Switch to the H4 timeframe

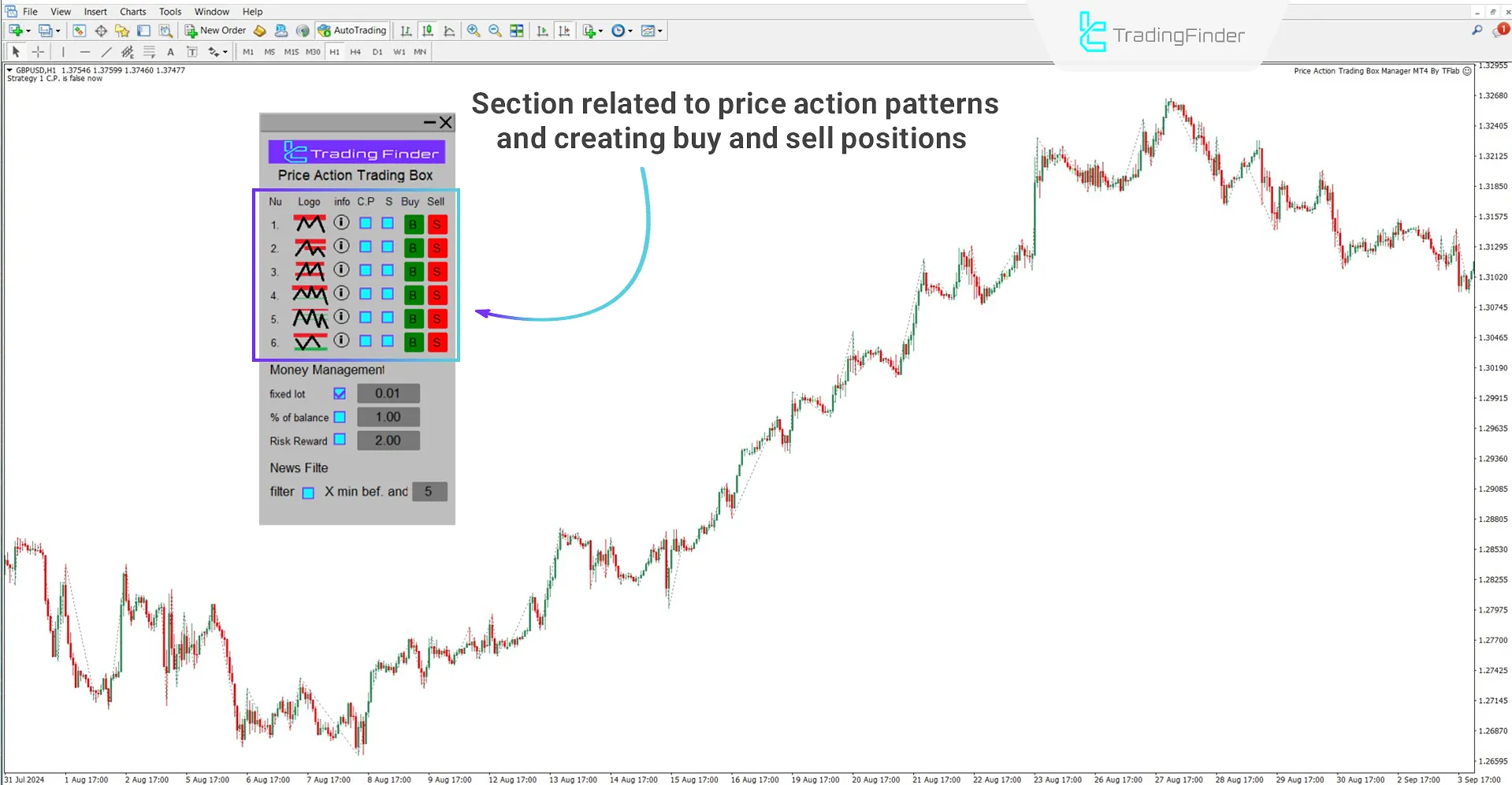355,51
